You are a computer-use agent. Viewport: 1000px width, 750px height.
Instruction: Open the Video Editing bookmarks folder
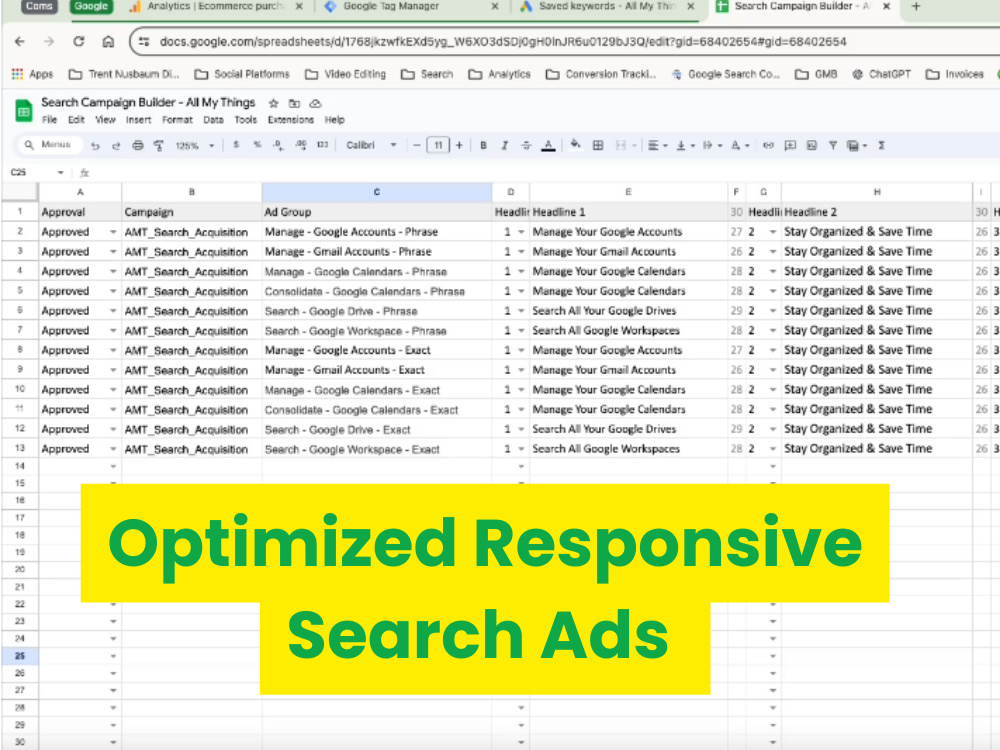(x=346, y=74)
